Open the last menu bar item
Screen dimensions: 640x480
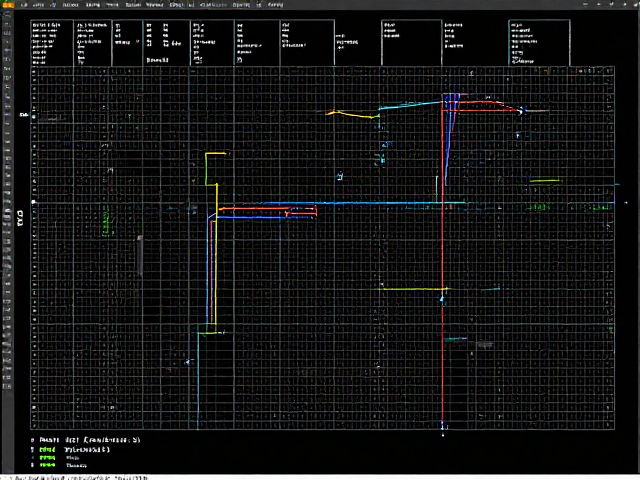click(x=276, y=5)
